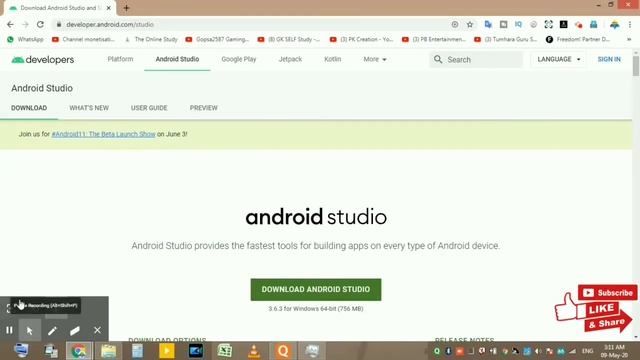Click the computer icon on taskbar
The width and height of the screenshot is (640, 360).
coord(21,351)
